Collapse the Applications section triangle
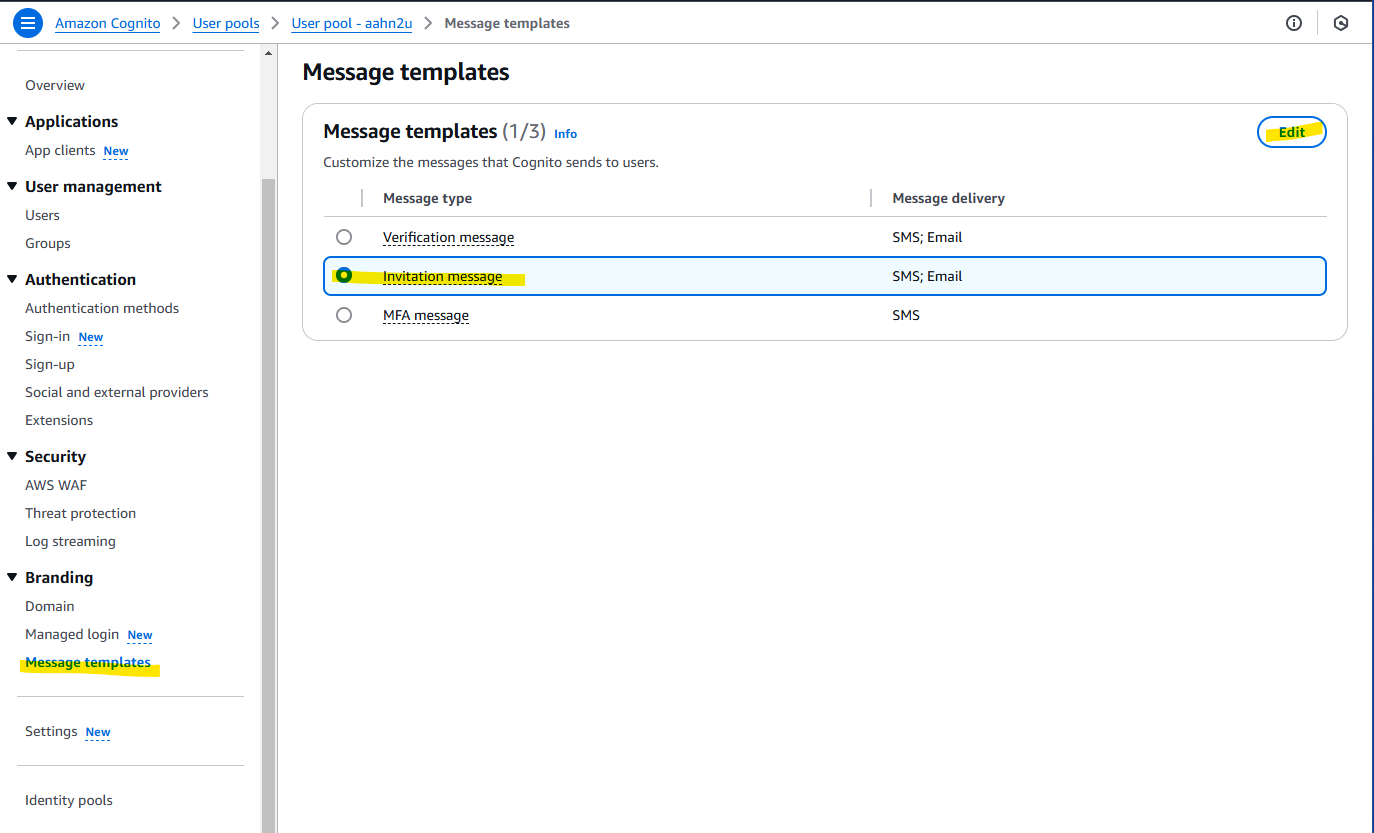This screenshot has width=1374, height=833. (x=12, y=121)
